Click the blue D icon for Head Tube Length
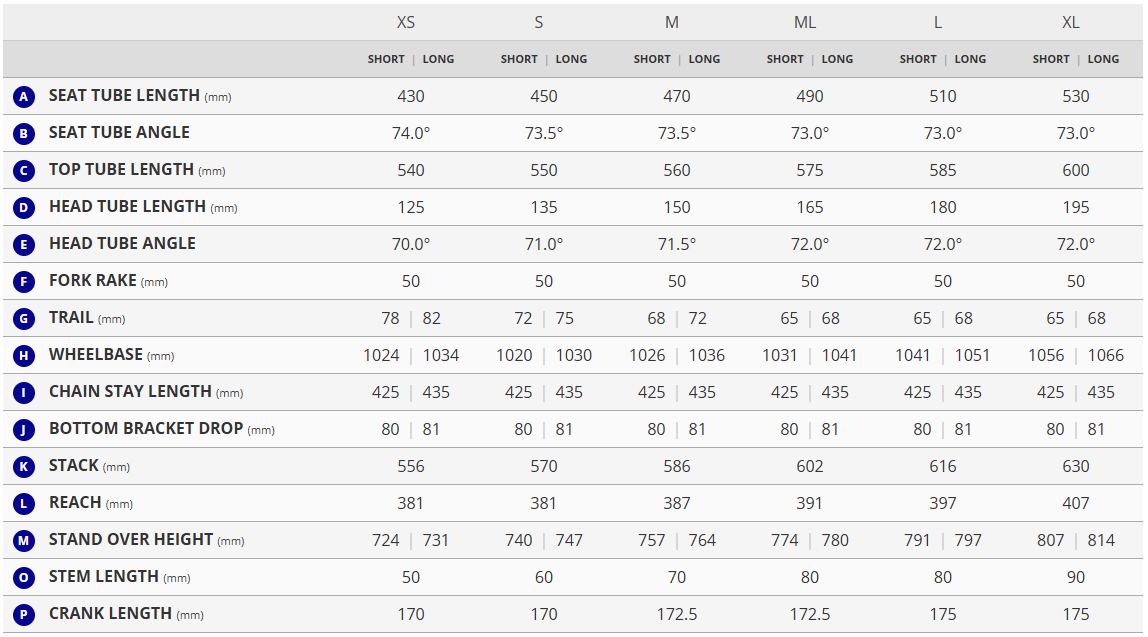 [x=24, y=208]
